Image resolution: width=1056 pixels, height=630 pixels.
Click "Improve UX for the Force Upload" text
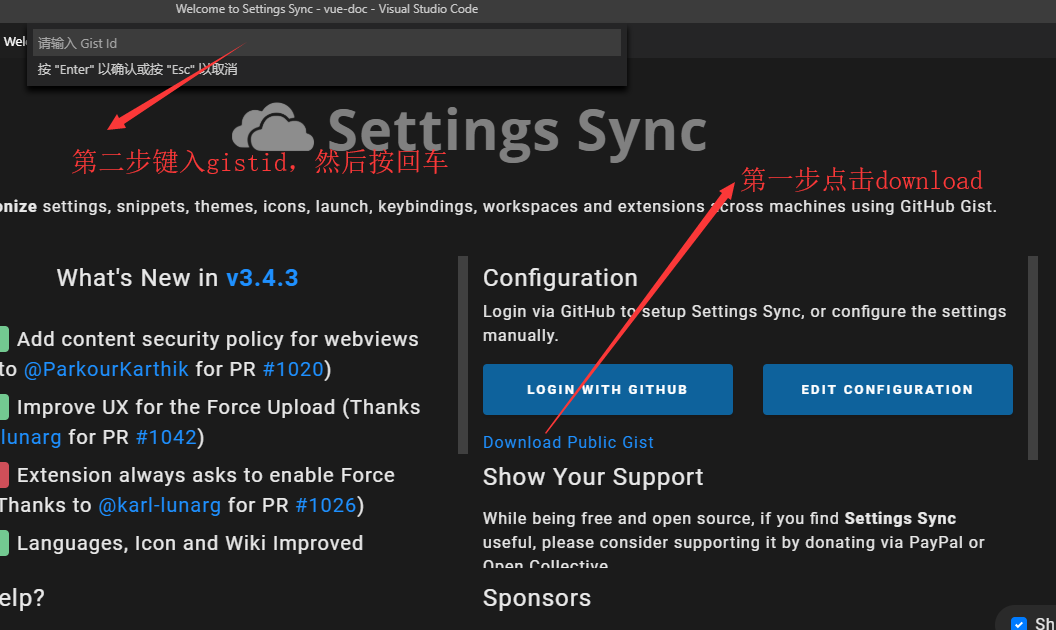[176, 407]
